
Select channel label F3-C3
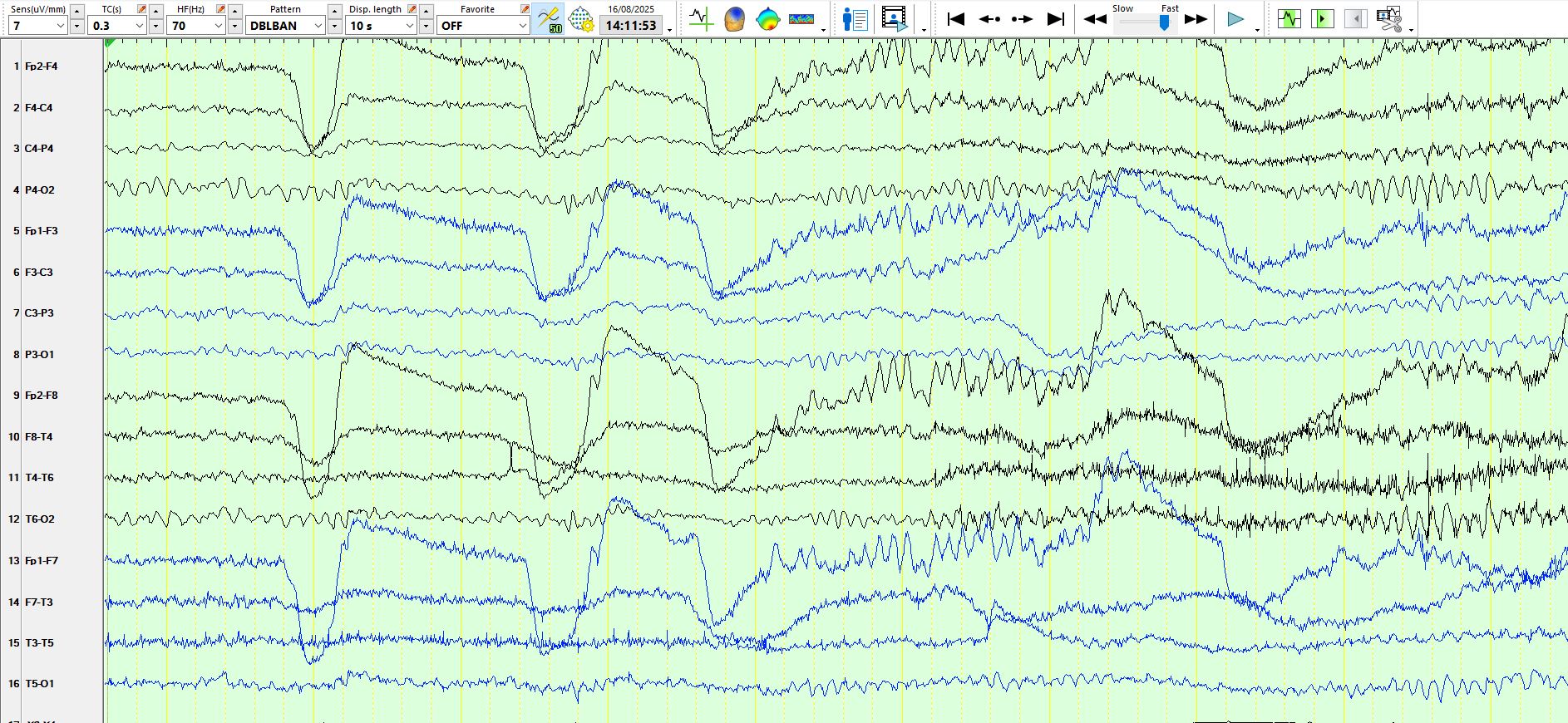pos(39,273)
